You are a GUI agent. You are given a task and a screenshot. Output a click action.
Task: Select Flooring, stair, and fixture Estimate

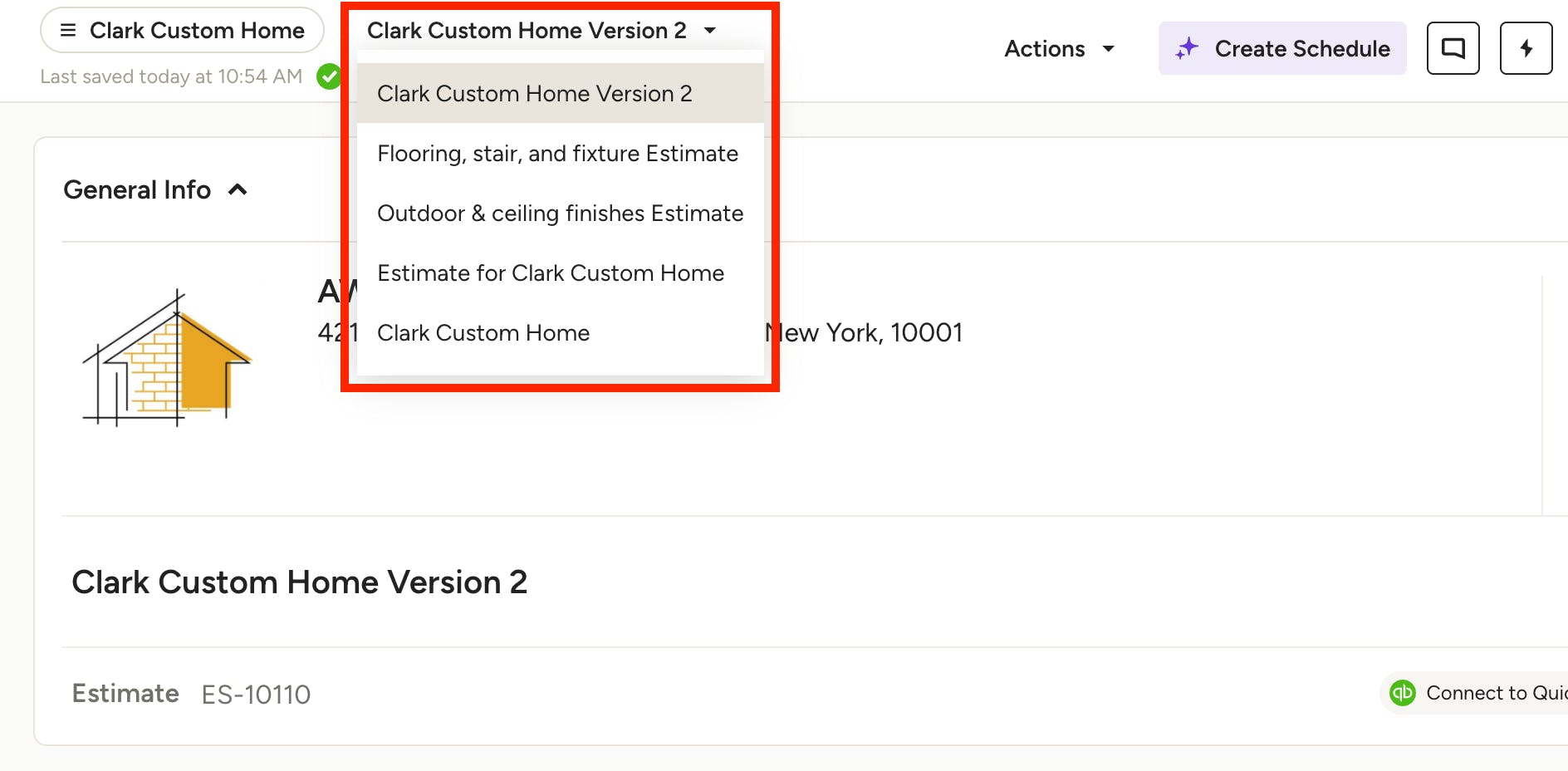[x=557, y=154]
